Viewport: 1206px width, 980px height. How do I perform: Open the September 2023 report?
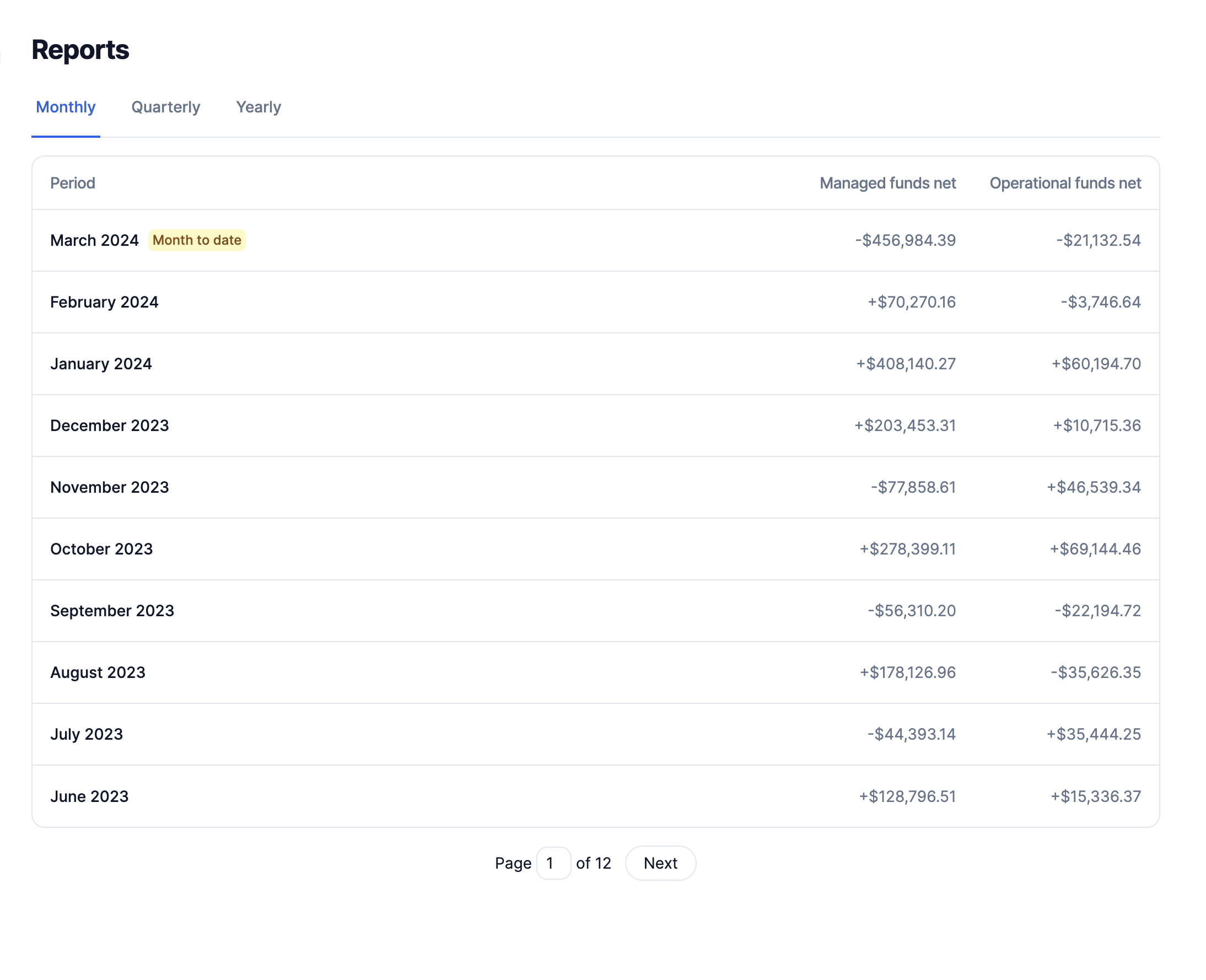tap(112, 611)
